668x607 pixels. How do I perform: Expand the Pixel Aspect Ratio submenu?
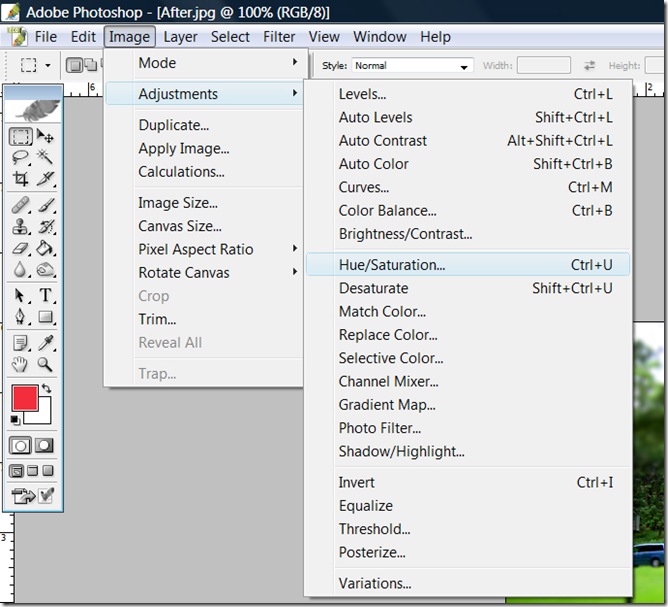pyautogui.click(x=205, y=249)
